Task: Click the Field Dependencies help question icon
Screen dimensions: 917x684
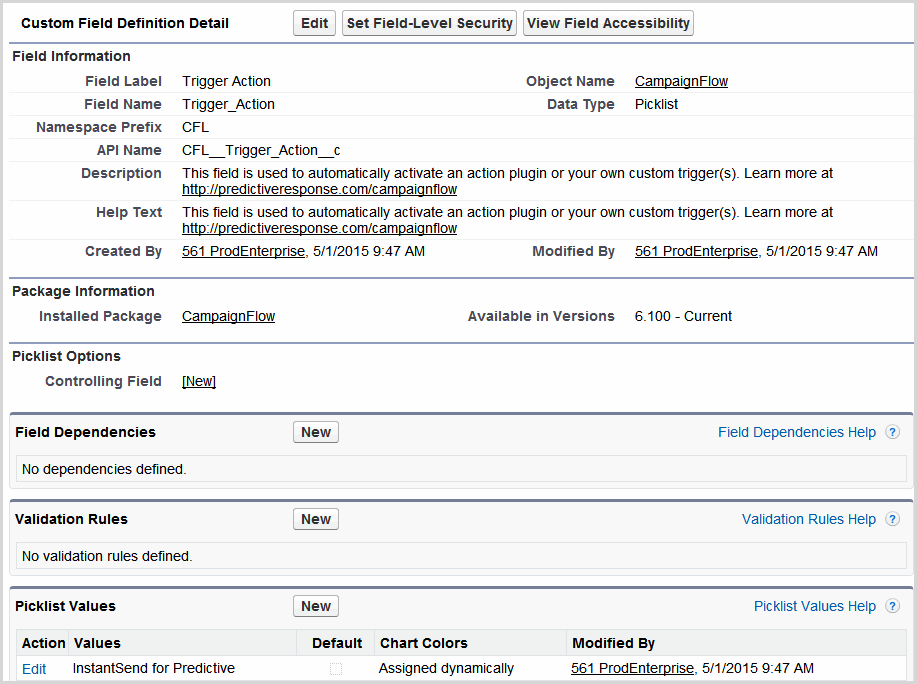Action: (892, 433)
